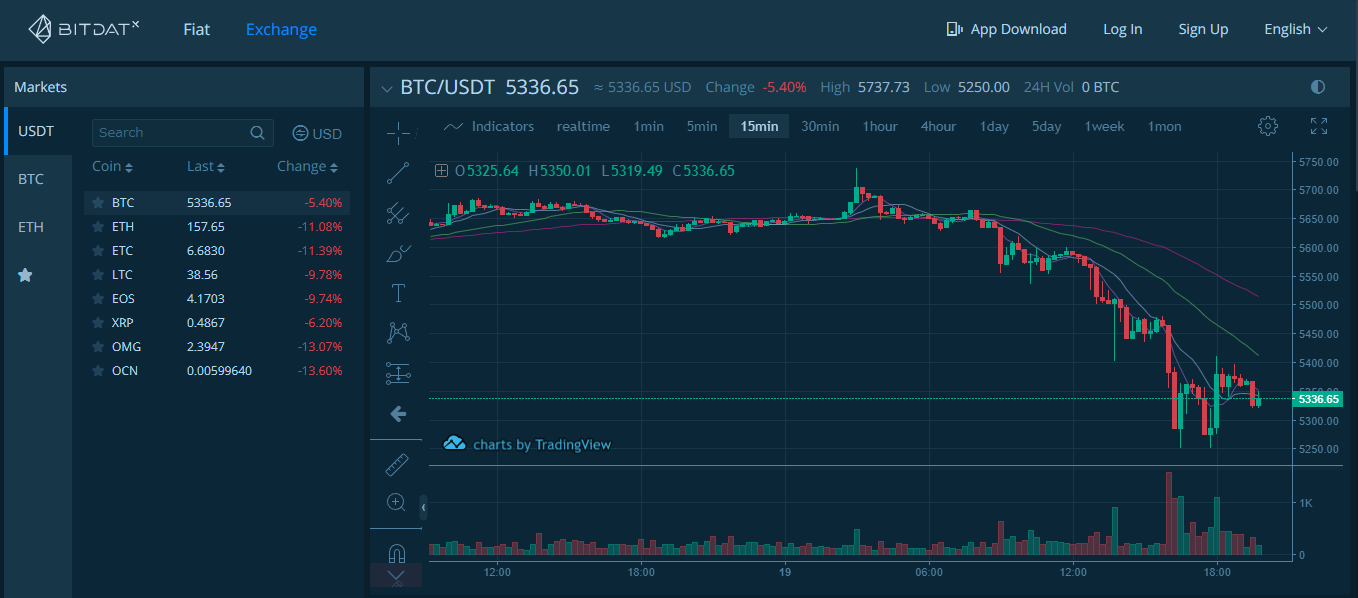Open the Indicators button
Image resolution: width=1358 pixels, height=598 pixels.
tap(490, 126)
